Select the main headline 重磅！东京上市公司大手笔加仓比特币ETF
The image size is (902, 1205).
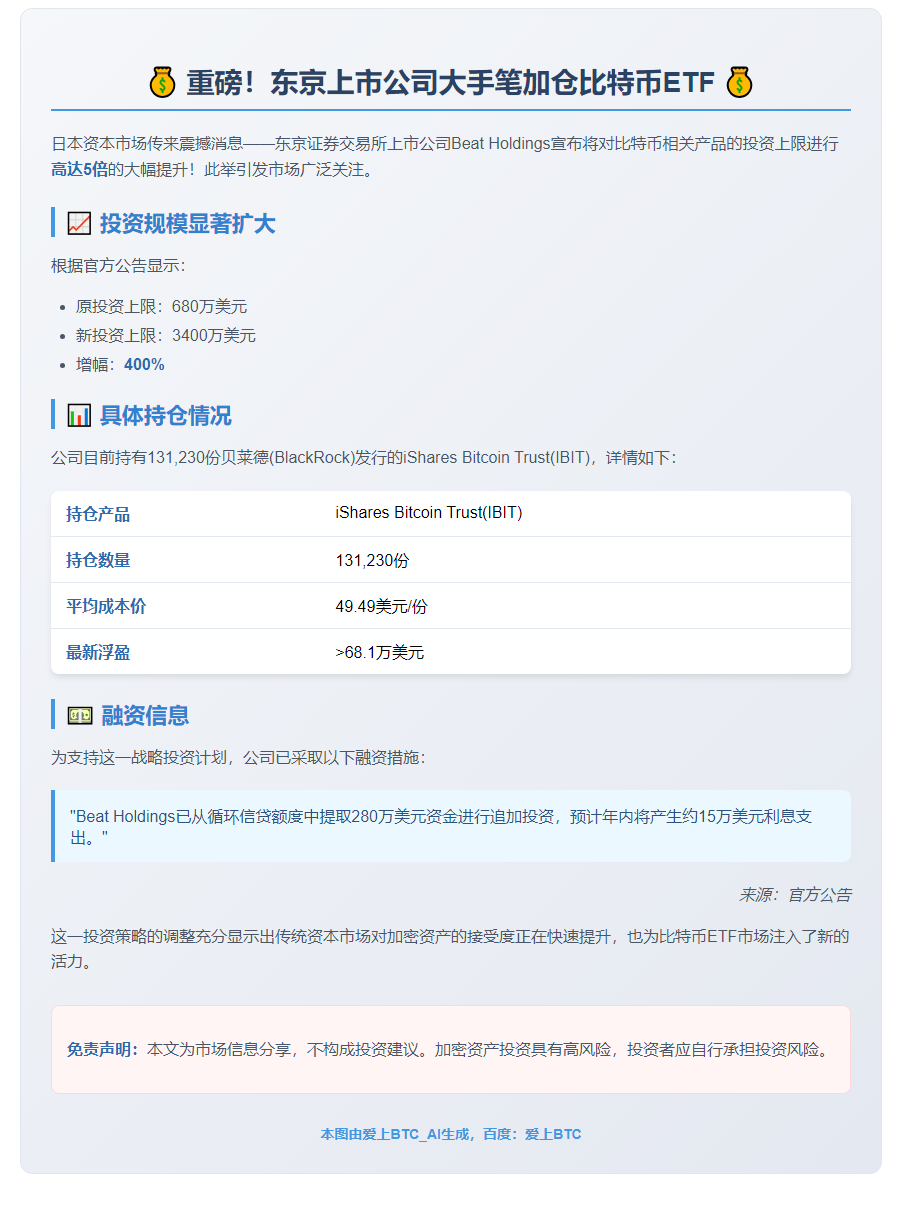(450, 83)
